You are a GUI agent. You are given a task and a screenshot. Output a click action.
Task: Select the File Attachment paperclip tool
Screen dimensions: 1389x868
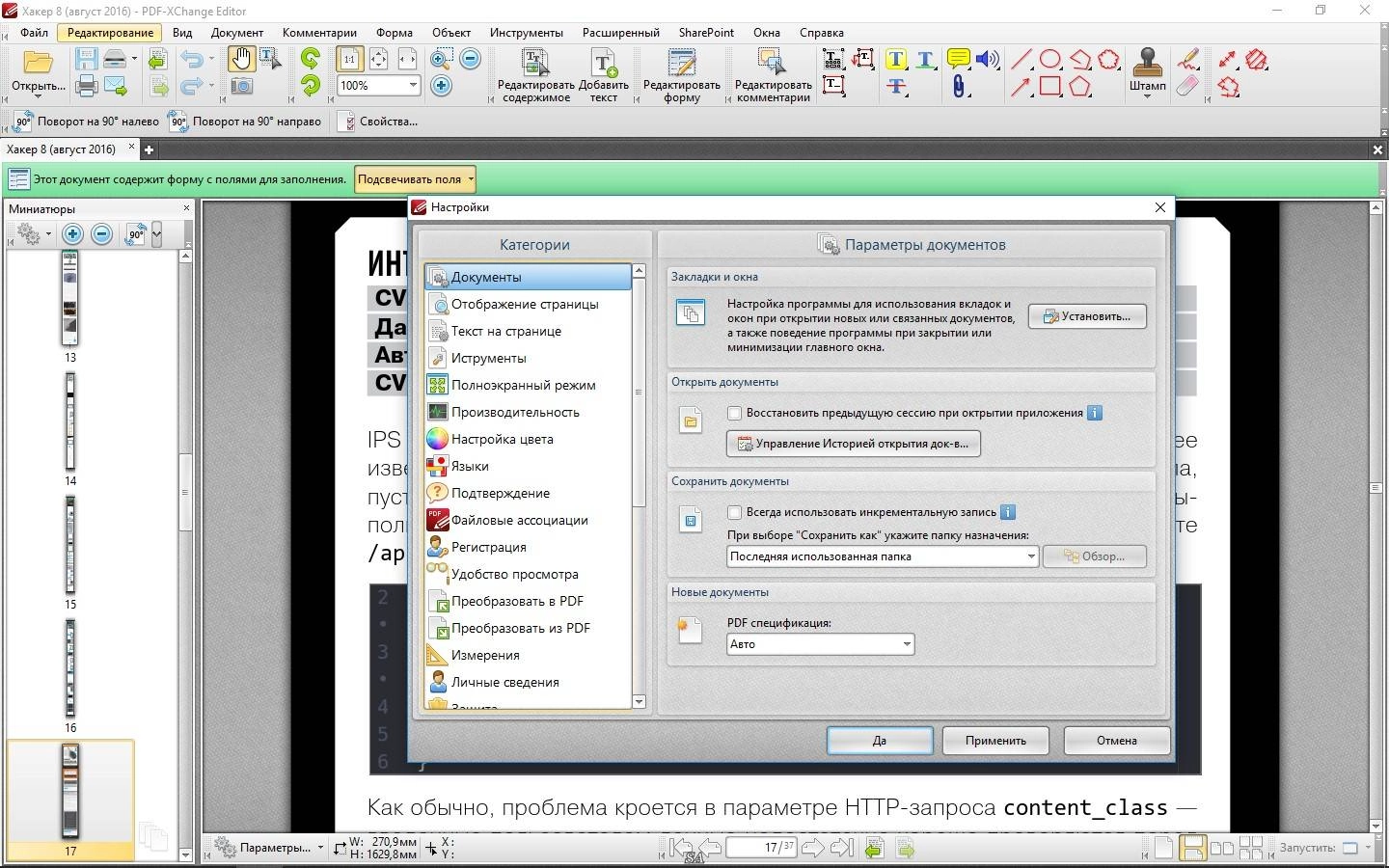tap(958, 87)
